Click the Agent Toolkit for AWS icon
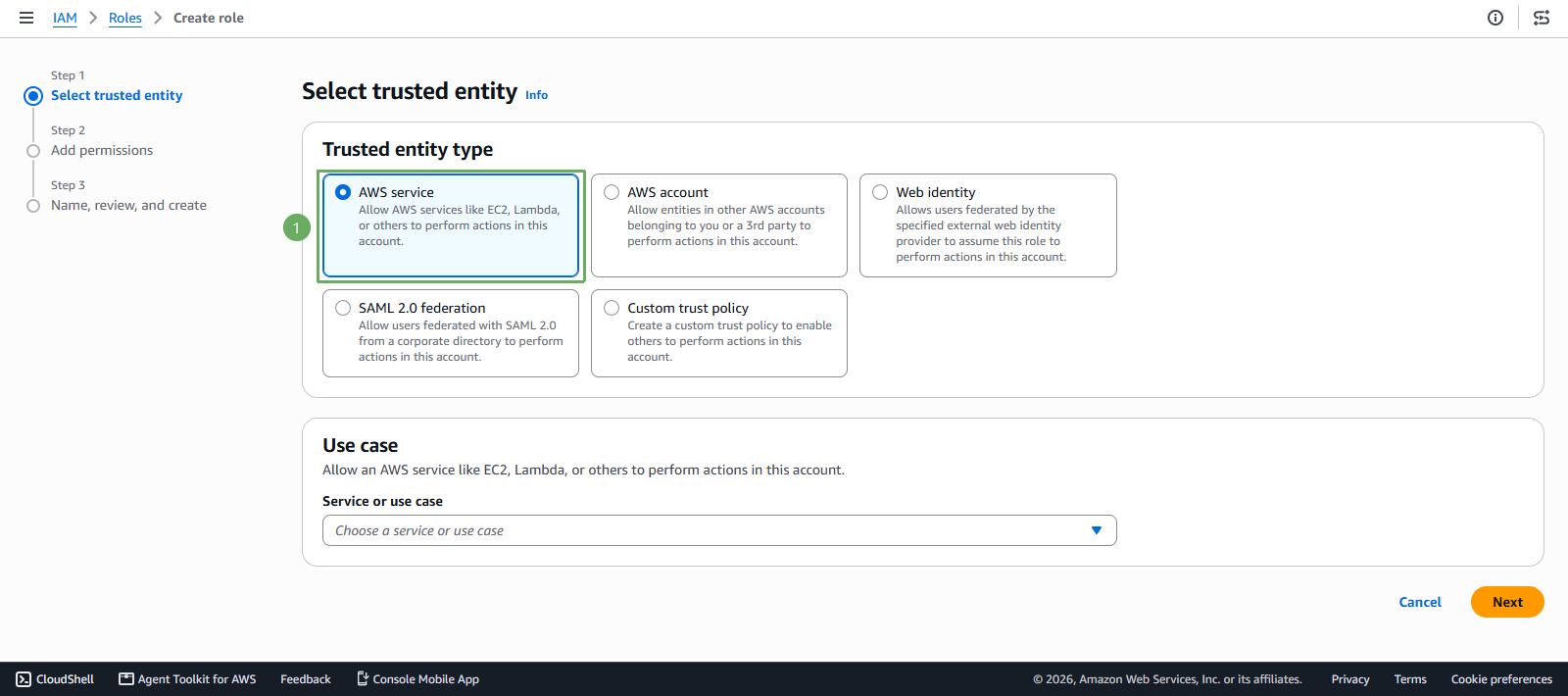Screen dimensions: 1568x696 point(126,679)
